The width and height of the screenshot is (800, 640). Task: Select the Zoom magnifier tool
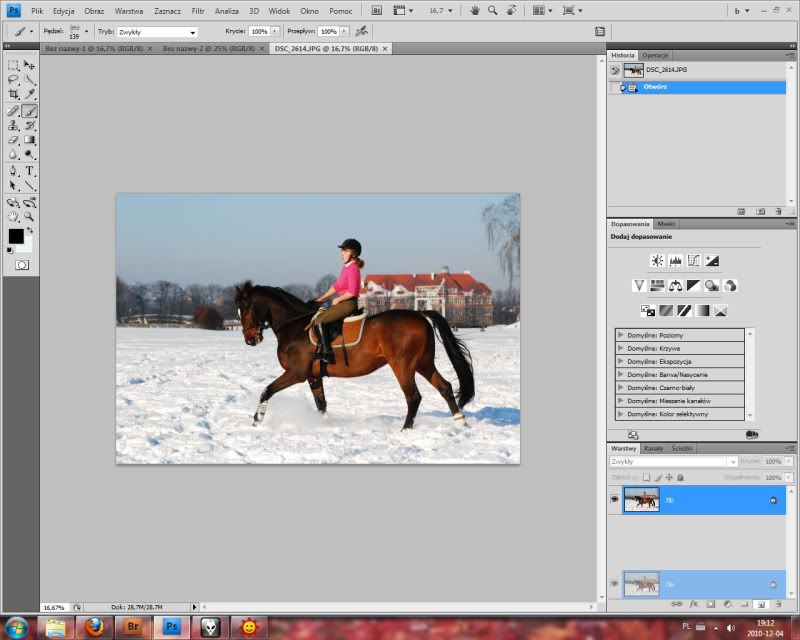(x=30, y=216)
